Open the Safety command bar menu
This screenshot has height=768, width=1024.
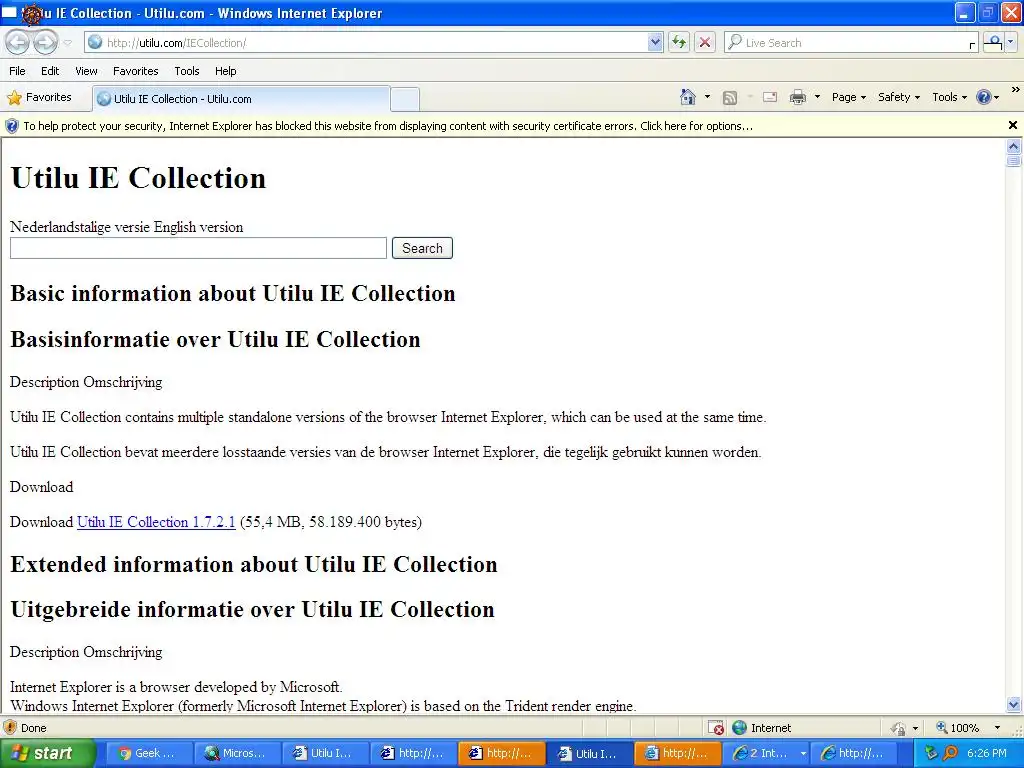click(x=899, y=97)
